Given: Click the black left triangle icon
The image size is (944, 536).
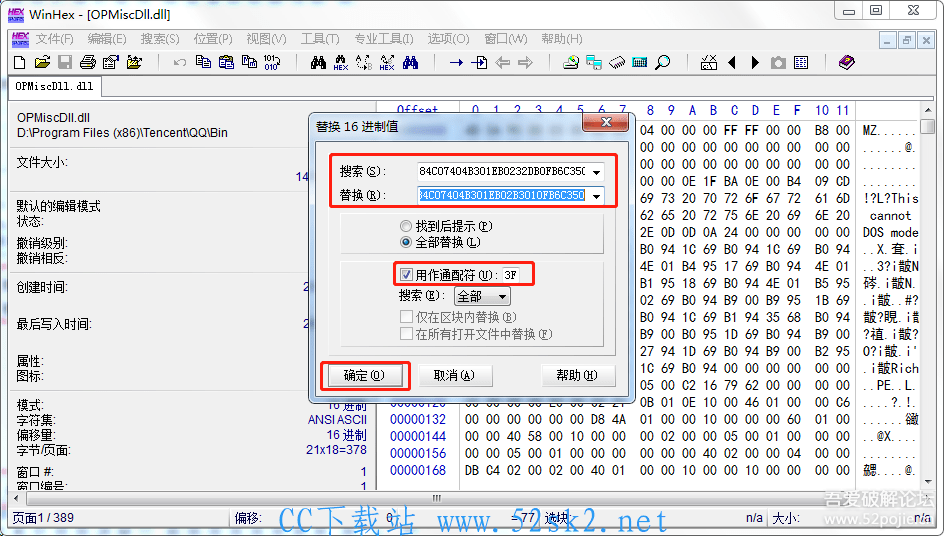Looking at the screenshot, I should click(732, 63).
